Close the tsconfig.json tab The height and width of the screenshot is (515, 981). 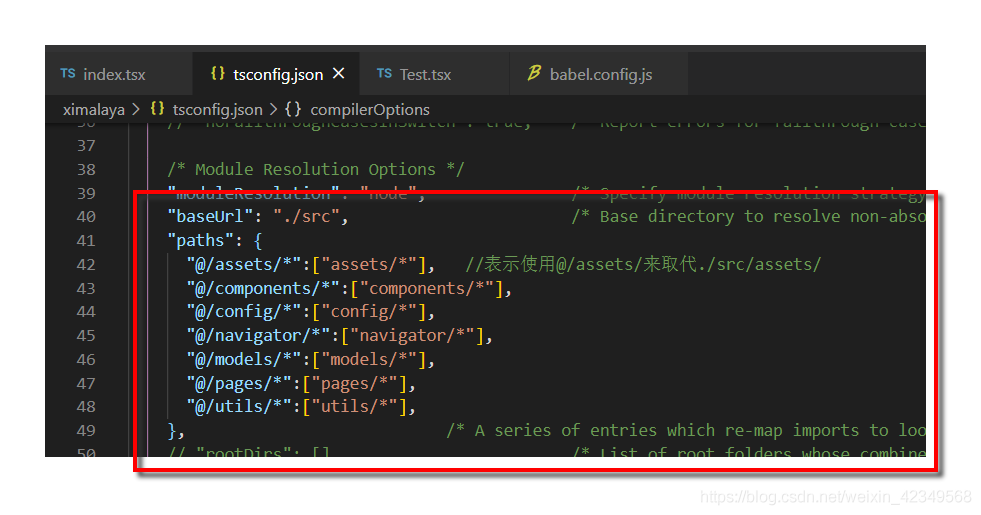[x=338, y=74]
